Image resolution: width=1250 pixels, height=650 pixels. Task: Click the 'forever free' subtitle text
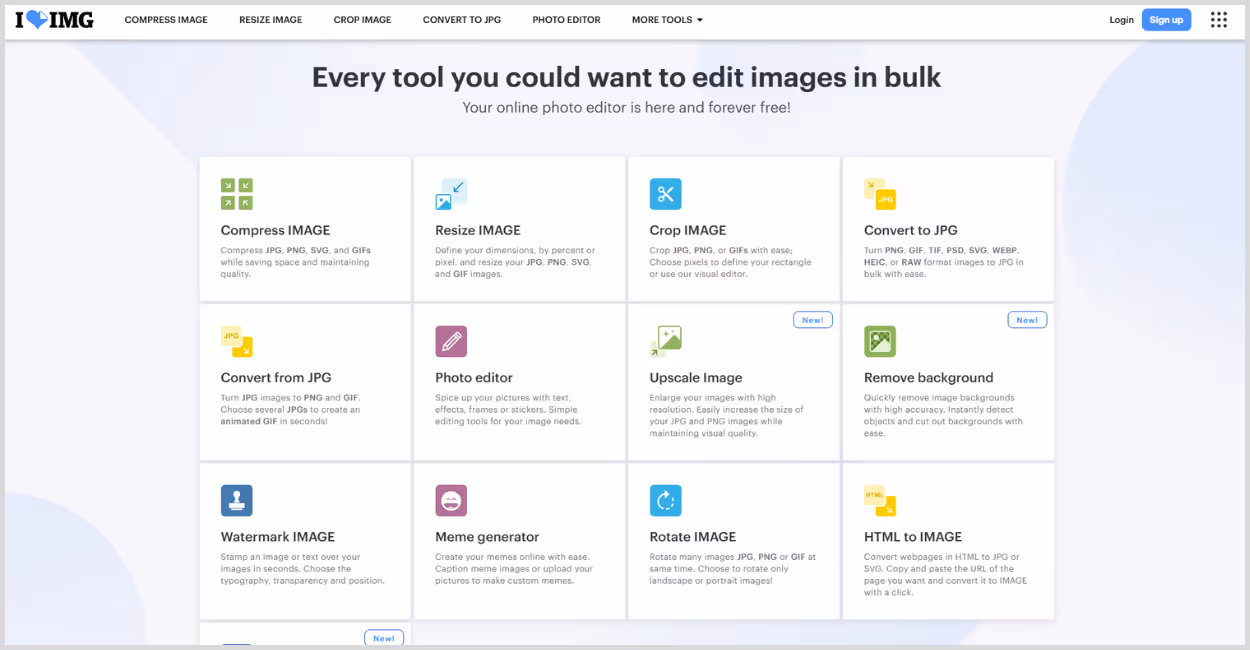[x=626, y=107]
